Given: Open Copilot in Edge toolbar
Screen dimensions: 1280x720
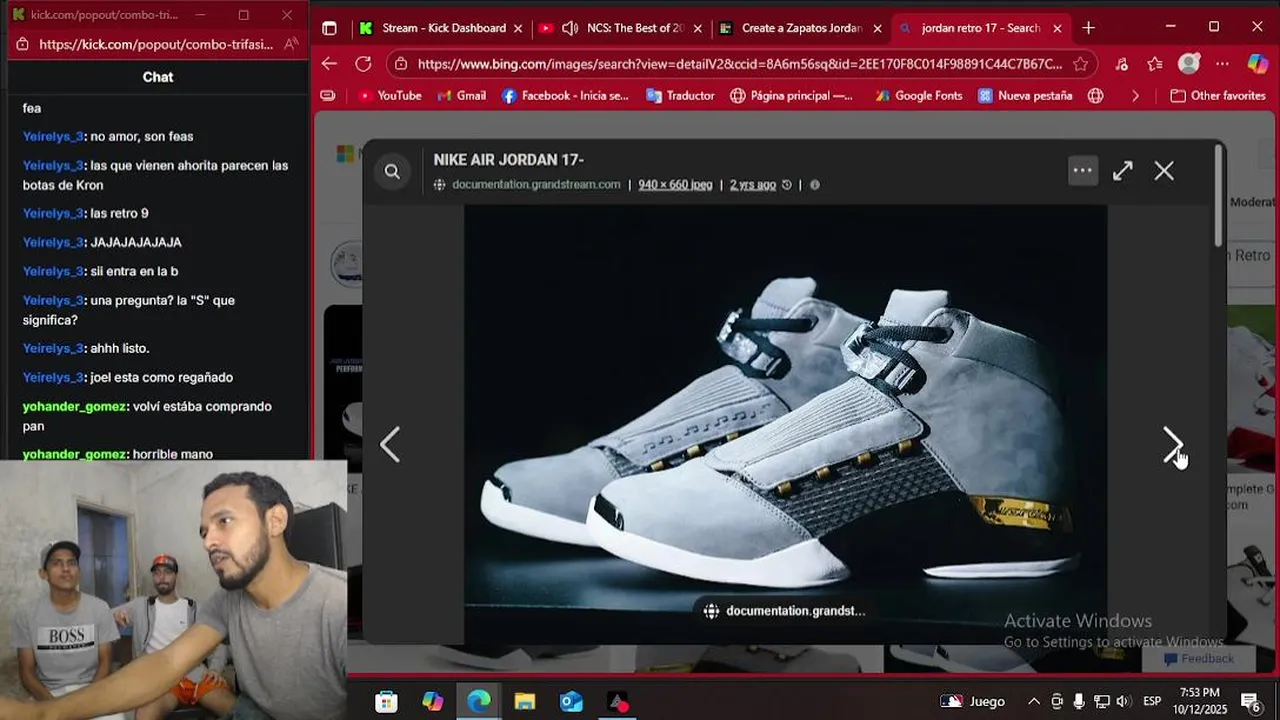Looking at the screenshot, I should 1258,64.
